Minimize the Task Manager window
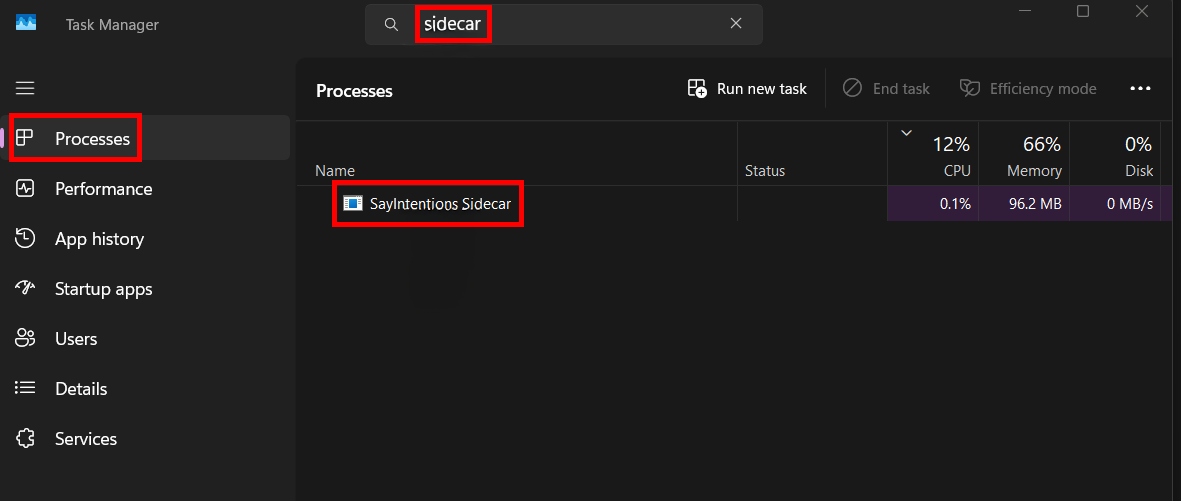The image size is (1181, 501). coord(1025,11)
